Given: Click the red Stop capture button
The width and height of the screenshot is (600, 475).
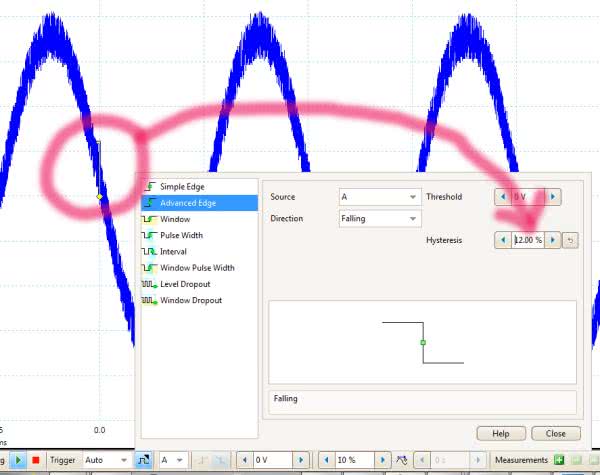Looking at the screenshot, I should pyautogui.click(x=36, y=460).
